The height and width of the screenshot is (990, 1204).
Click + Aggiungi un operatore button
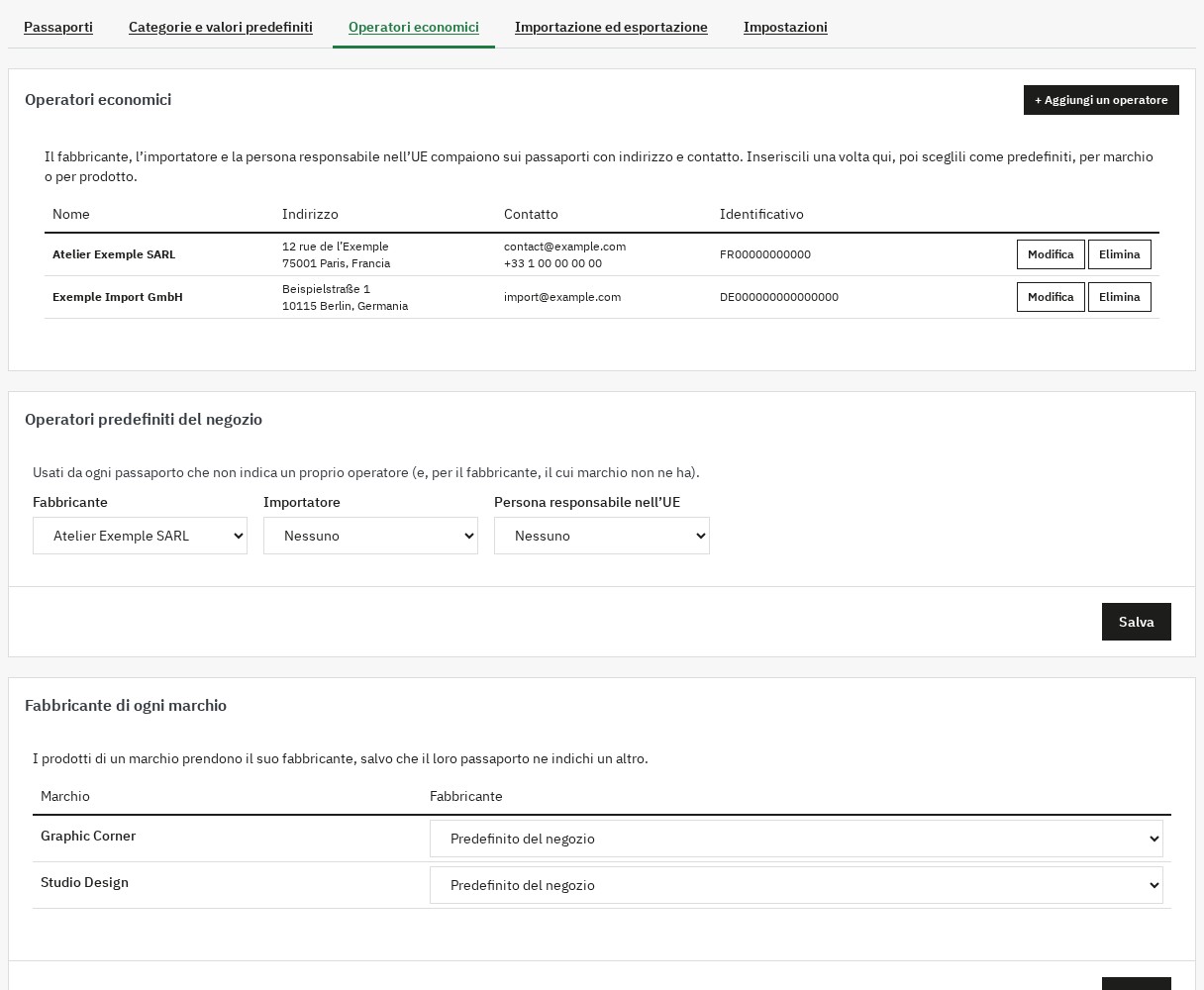(x=1101, y=100)
